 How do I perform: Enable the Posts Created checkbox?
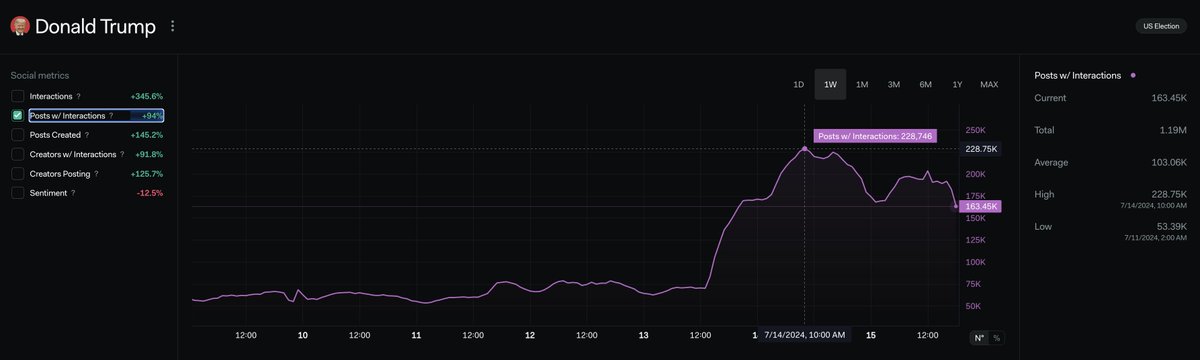tap(17, 135)
